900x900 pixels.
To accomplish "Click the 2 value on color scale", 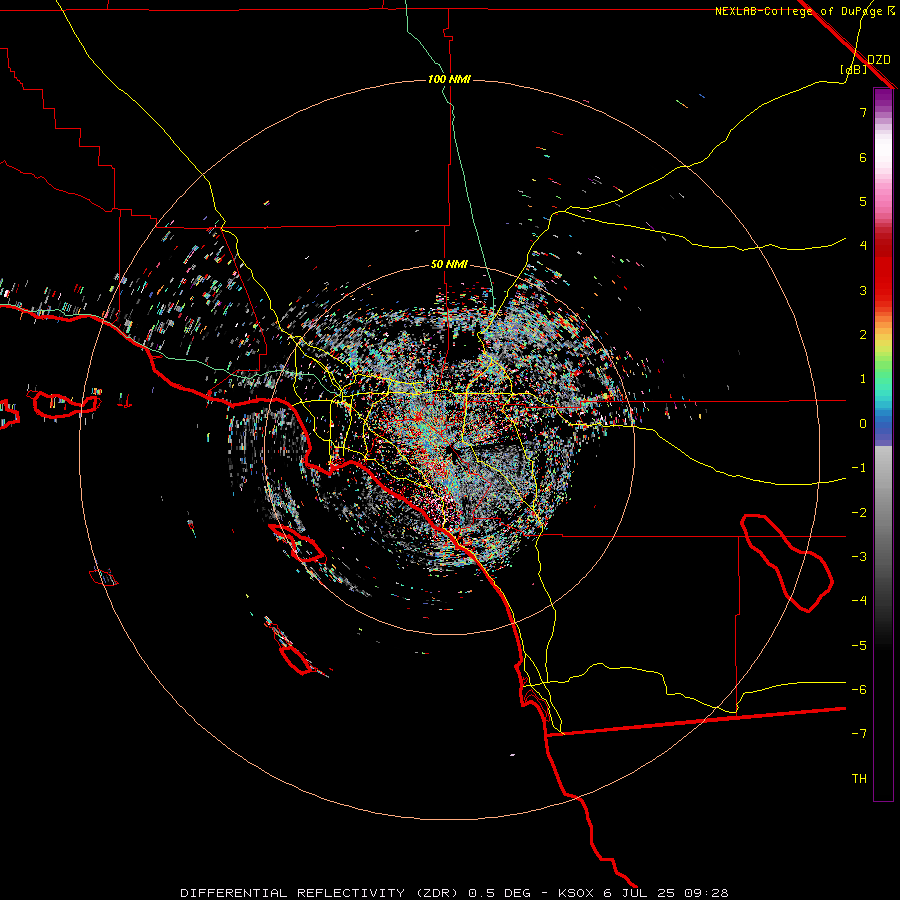I will (x=863, y=335).
